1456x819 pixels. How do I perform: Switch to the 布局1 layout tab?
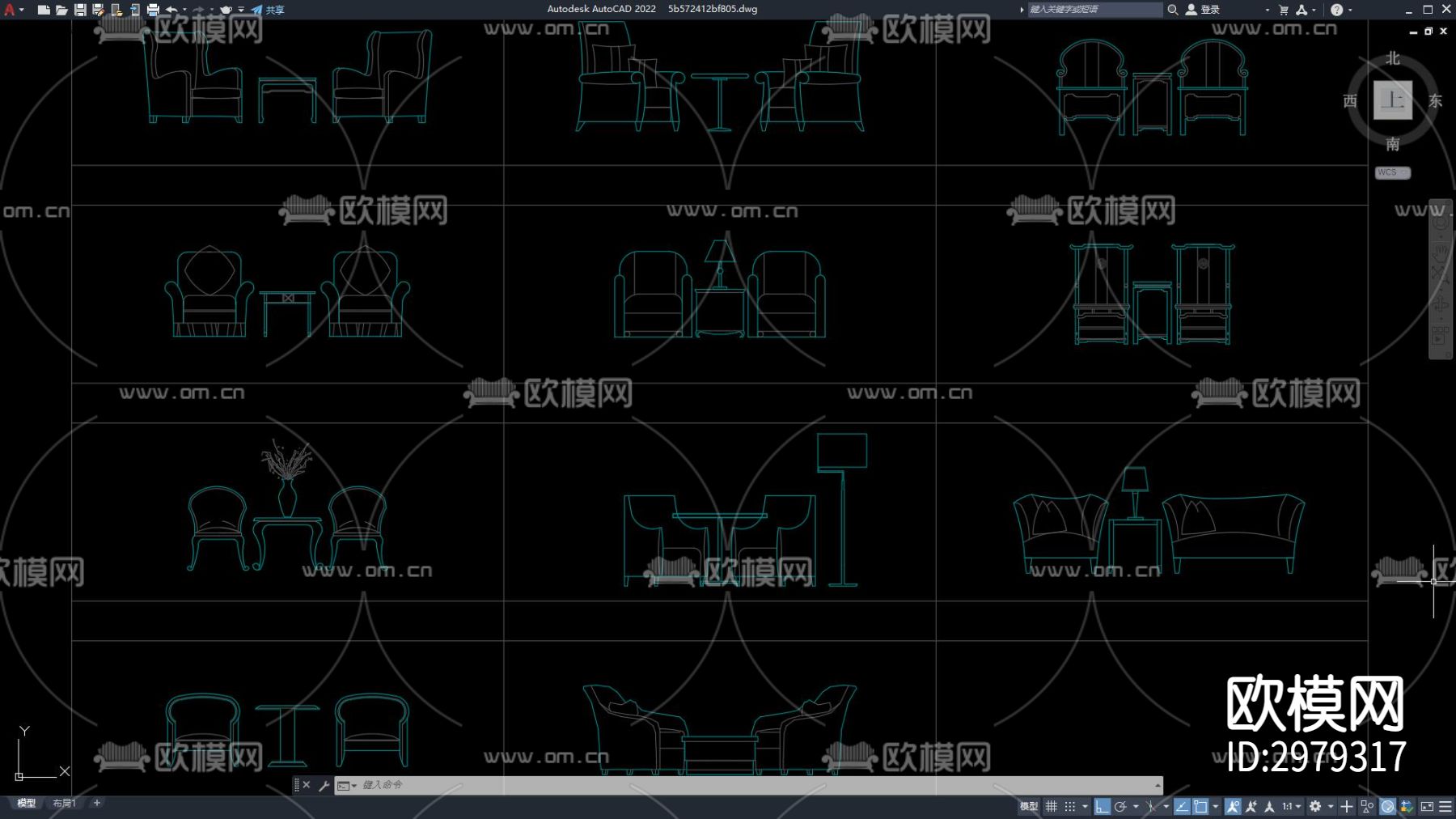(65, 803)
